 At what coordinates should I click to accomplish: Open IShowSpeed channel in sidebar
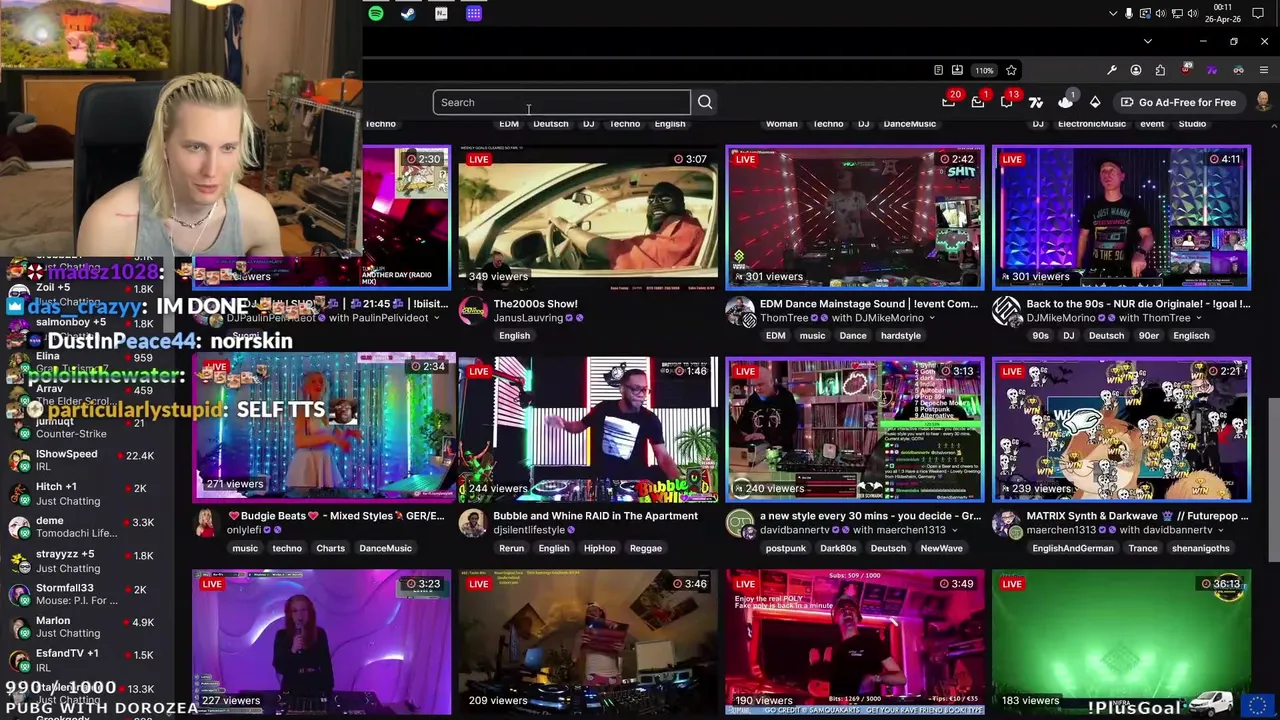click(80, 460)
